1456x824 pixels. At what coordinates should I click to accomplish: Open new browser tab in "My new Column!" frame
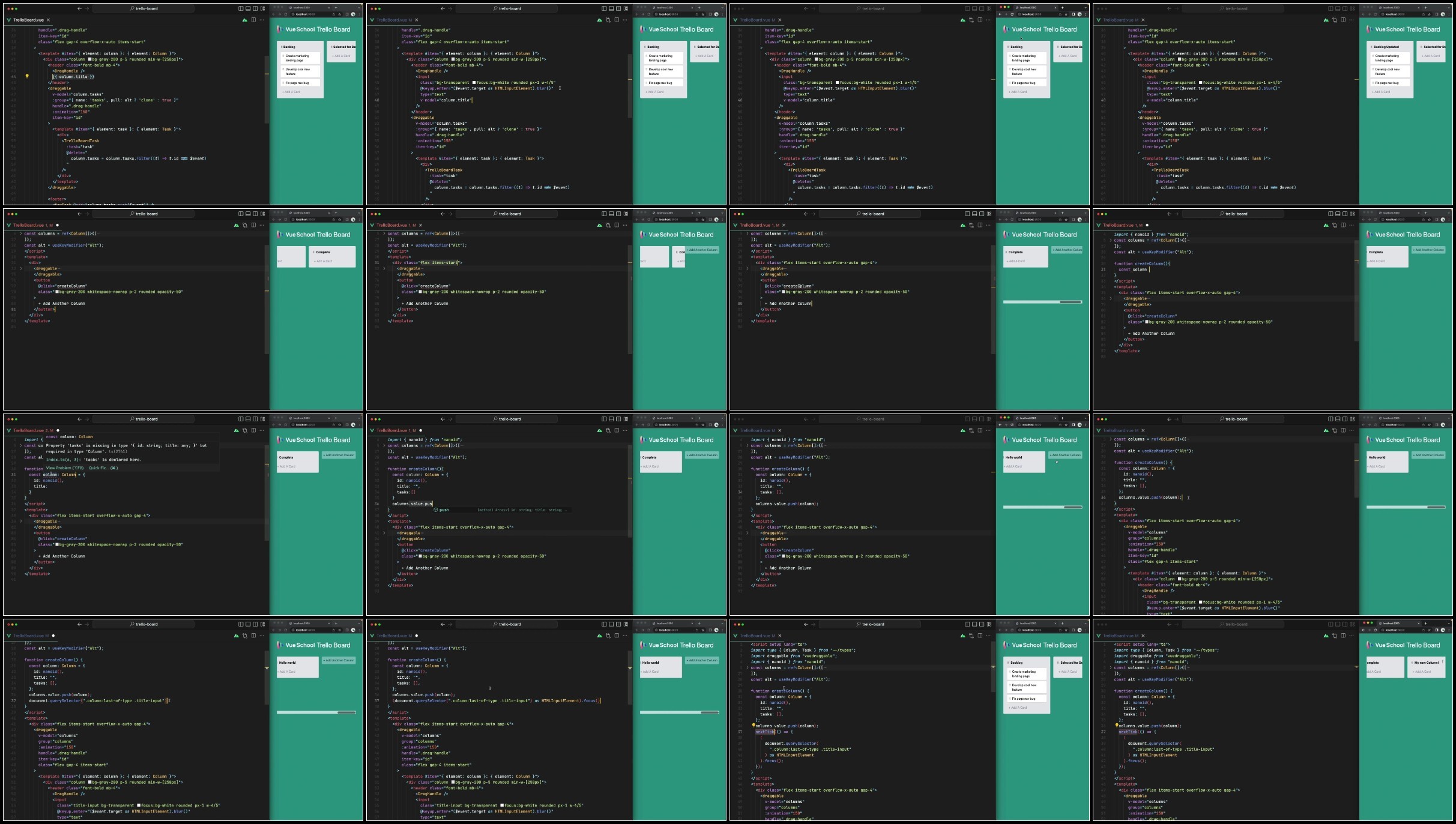(x=1425, y=623)
